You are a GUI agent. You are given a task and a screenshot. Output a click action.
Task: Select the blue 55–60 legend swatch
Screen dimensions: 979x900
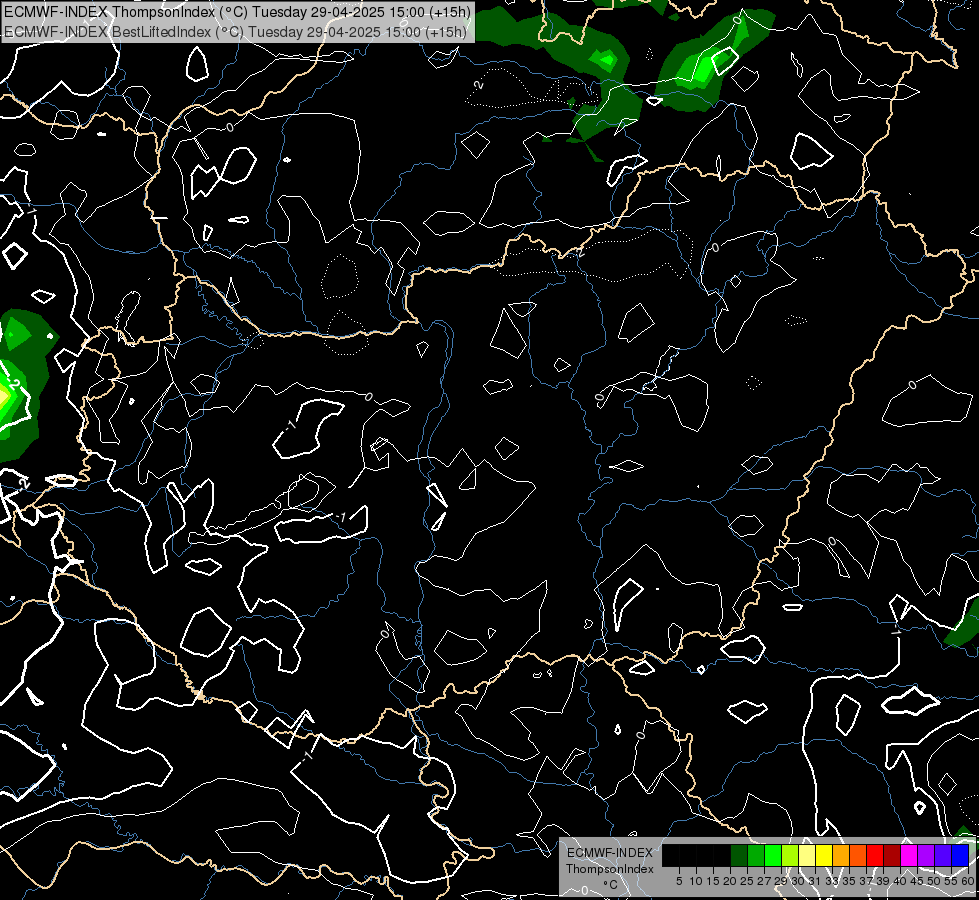point(960,855)
